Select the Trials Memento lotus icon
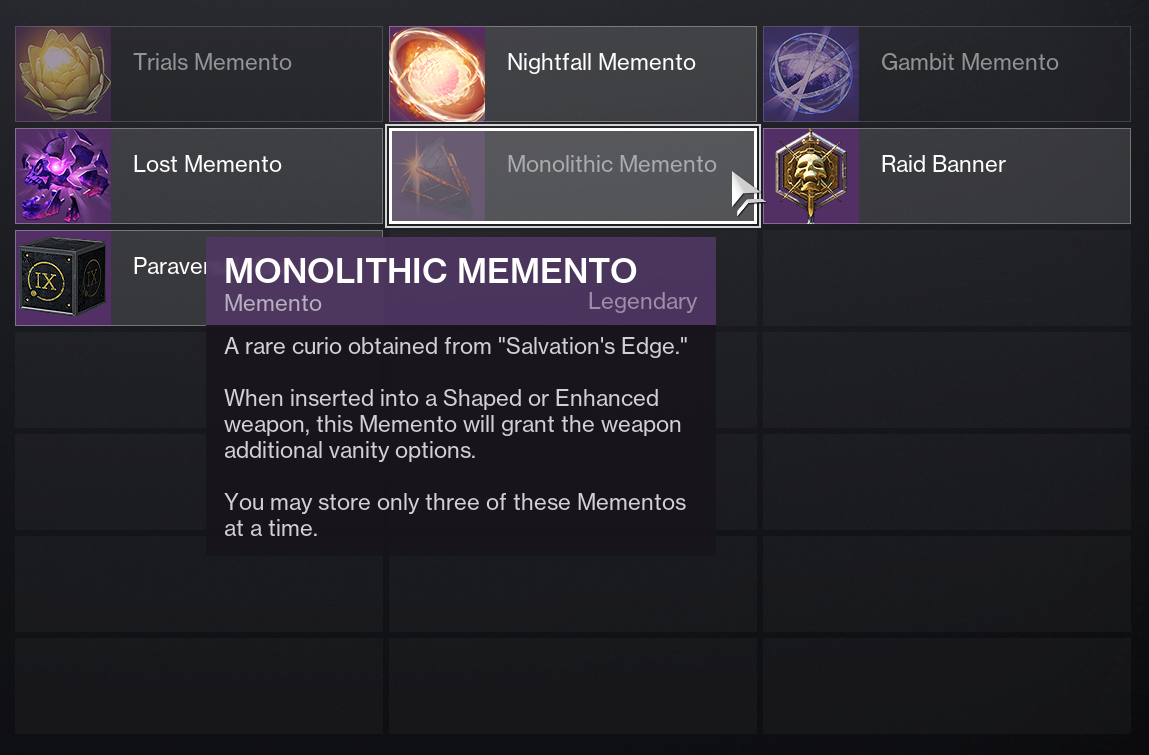 (62, 72)
